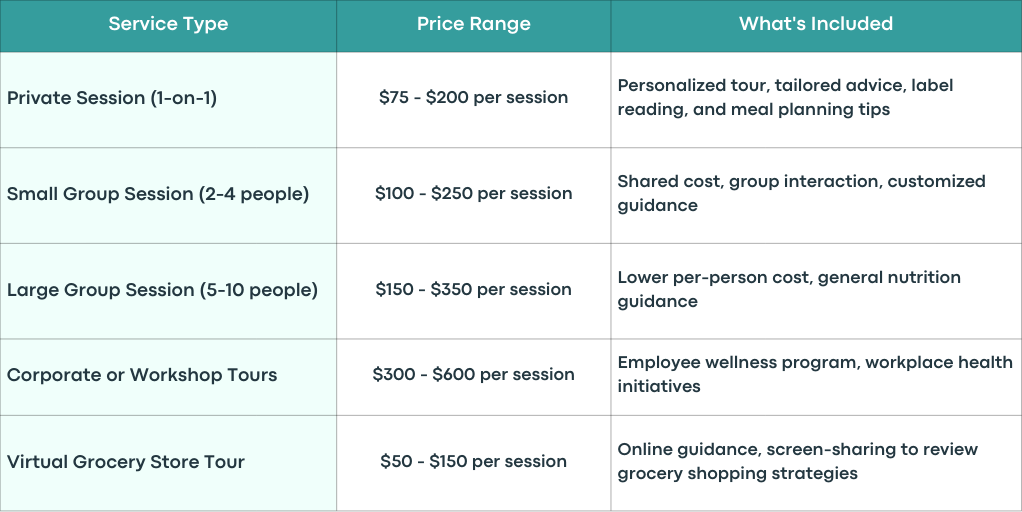1022x512 pixels.
Task: Select the Private Session (1-on-1) cell
Action: tap(168, 100)
